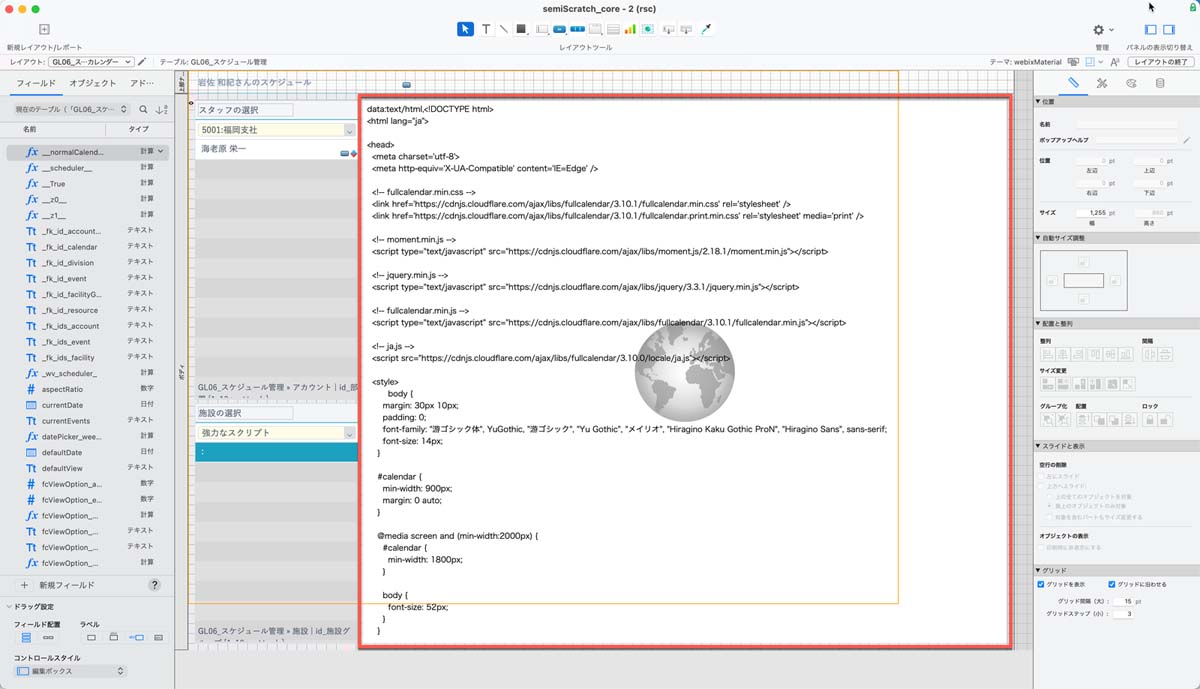Open the layout selector GL06 dropdown
The height and width of the screenshot is (689, 1200).
[91, 62]
